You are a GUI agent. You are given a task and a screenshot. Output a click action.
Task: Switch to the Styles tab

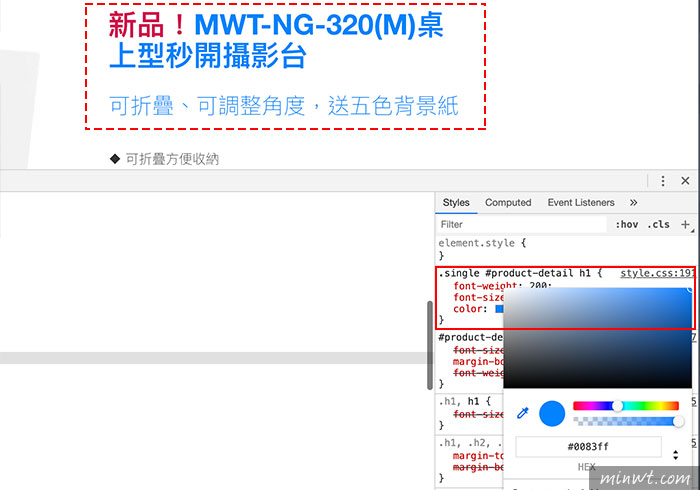[456, 203]
